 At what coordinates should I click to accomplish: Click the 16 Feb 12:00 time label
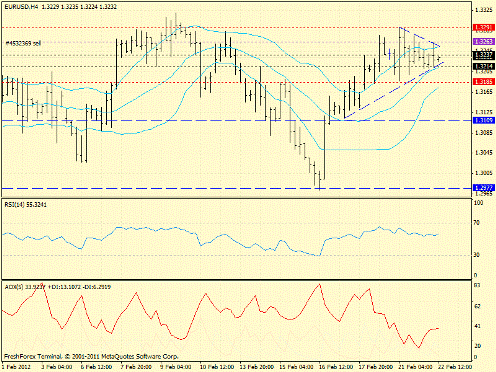[336, 367]
